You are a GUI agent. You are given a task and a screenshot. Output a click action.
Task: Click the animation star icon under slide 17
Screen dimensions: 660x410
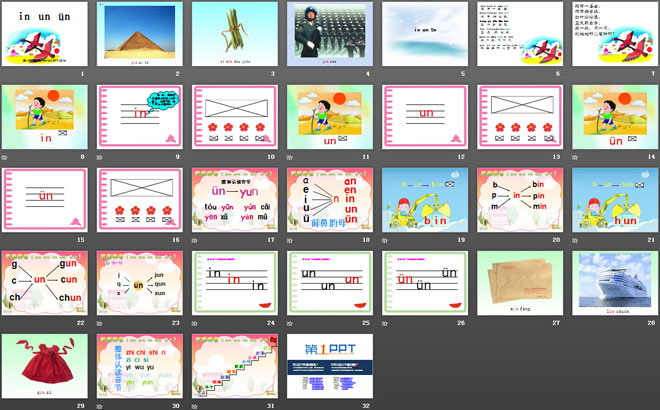pos(196,240)
